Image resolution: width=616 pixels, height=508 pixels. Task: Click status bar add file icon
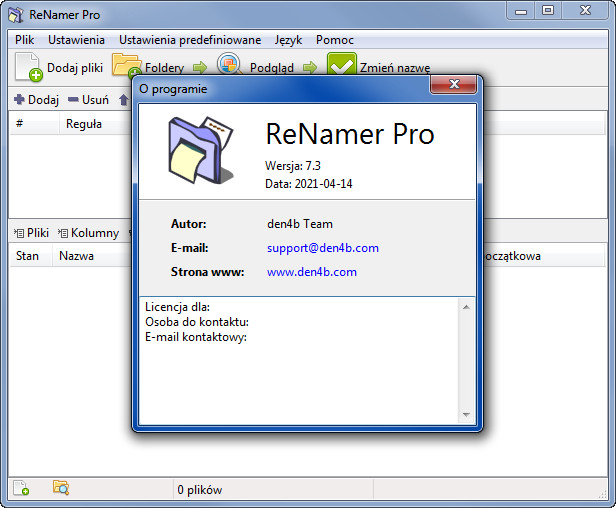(21, 488)
